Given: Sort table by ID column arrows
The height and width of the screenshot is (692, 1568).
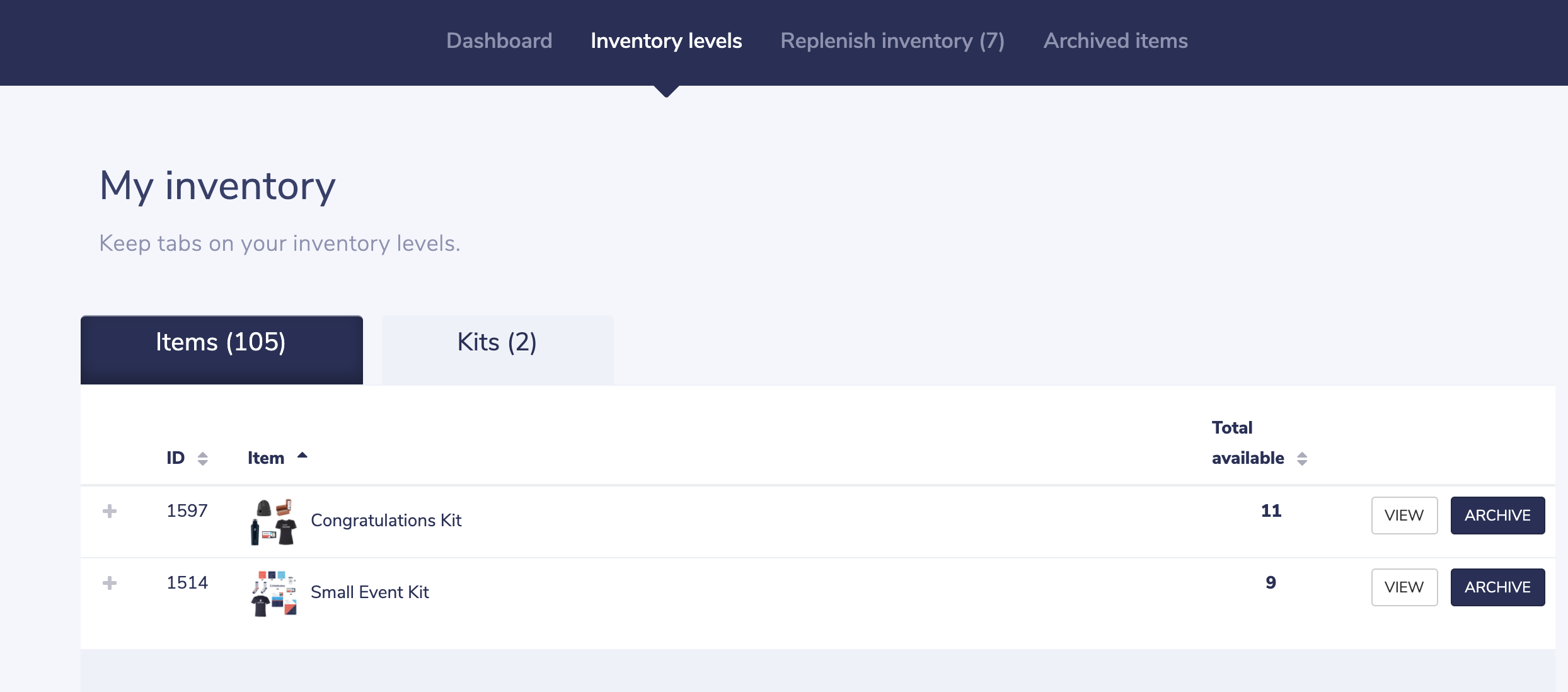Looking at the screenshot, I should point(202,459).
